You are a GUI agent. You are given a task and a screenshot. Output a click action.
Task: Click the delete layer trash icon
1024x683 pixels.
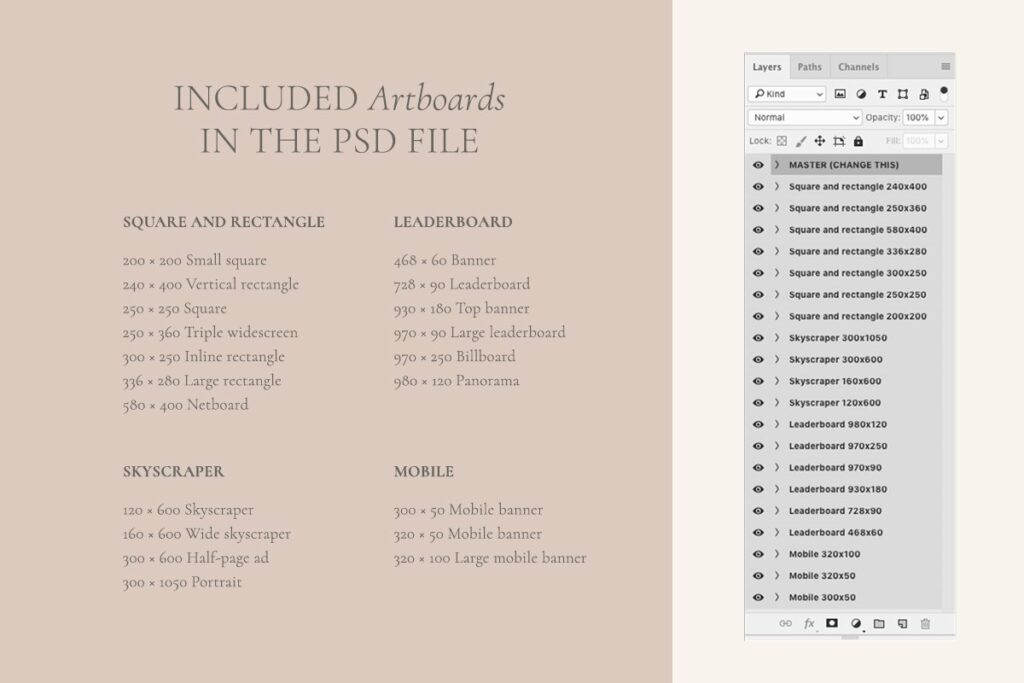pos(926,624)
